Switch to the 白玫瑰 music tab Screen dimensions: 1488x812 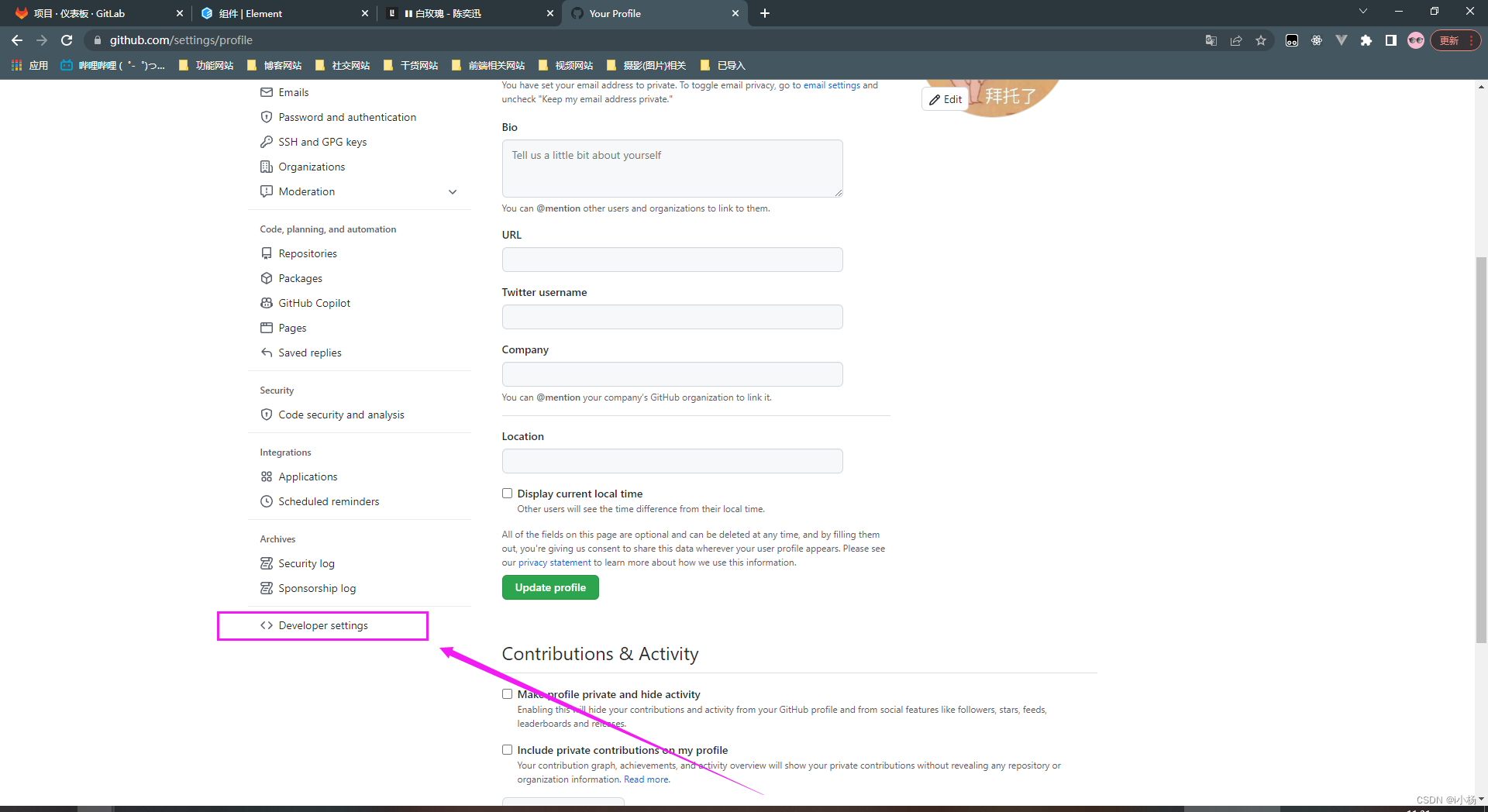[469, 13]
